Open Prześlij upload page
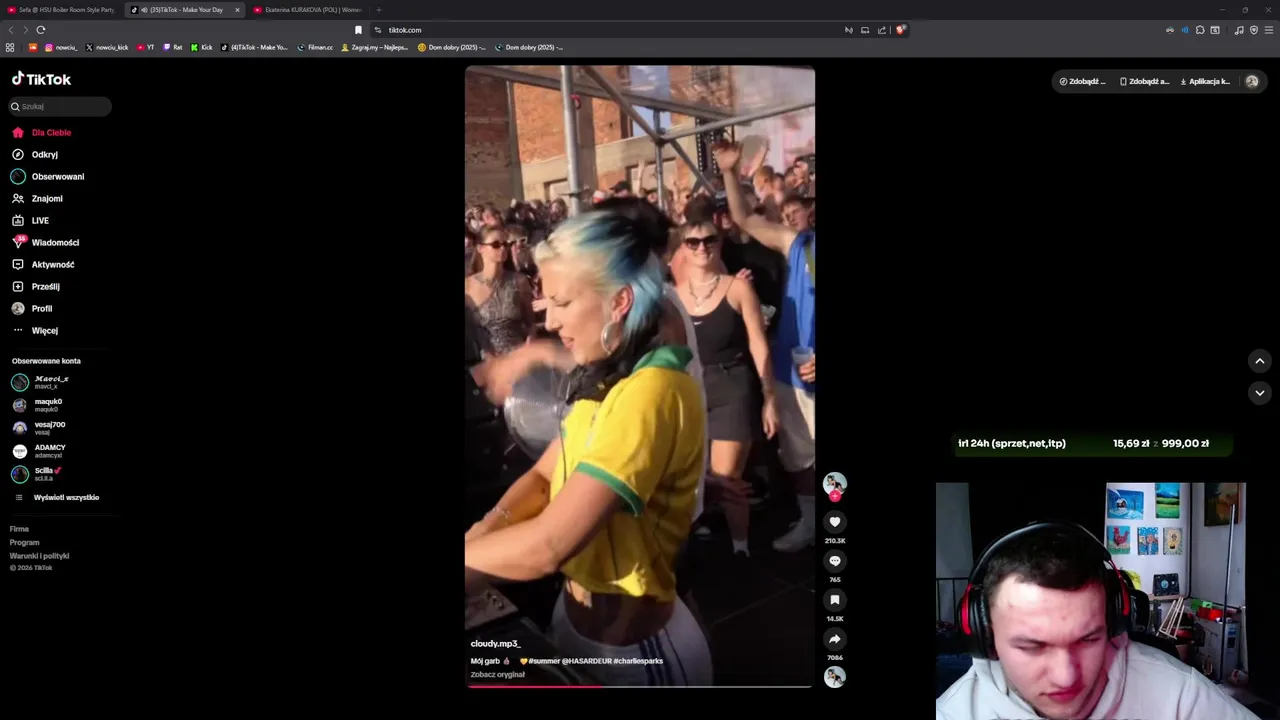Screen dimensions: 1280x720 [36, 286]
